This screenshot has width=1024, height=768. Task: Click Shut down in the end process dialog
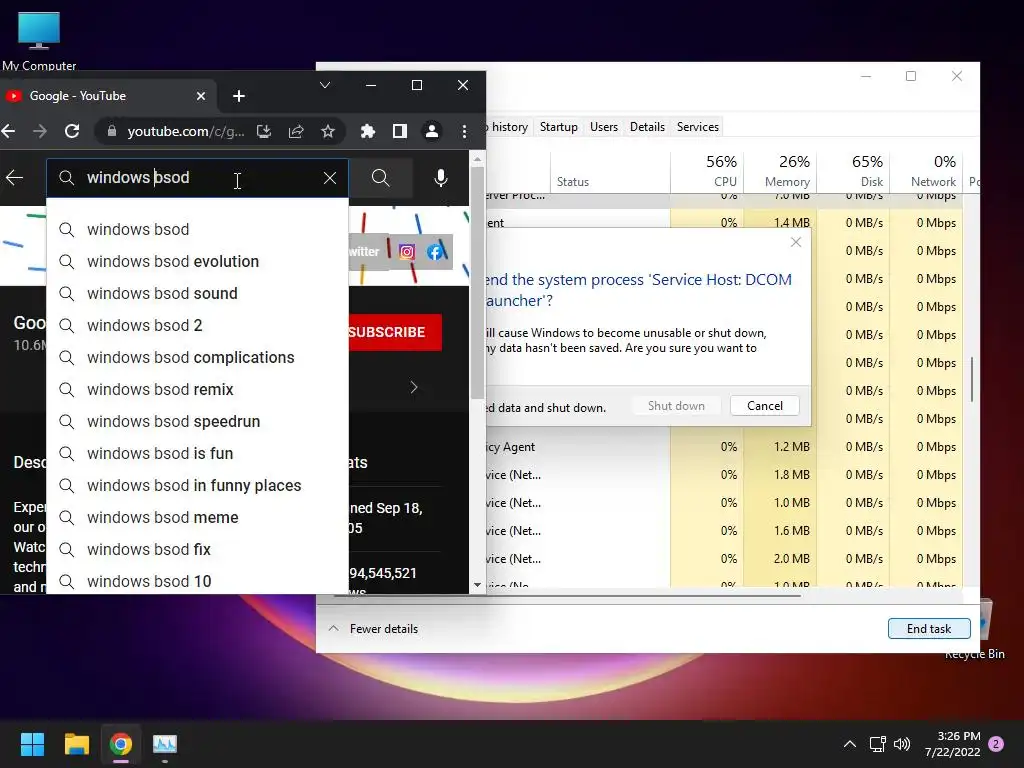pos(676,406)
